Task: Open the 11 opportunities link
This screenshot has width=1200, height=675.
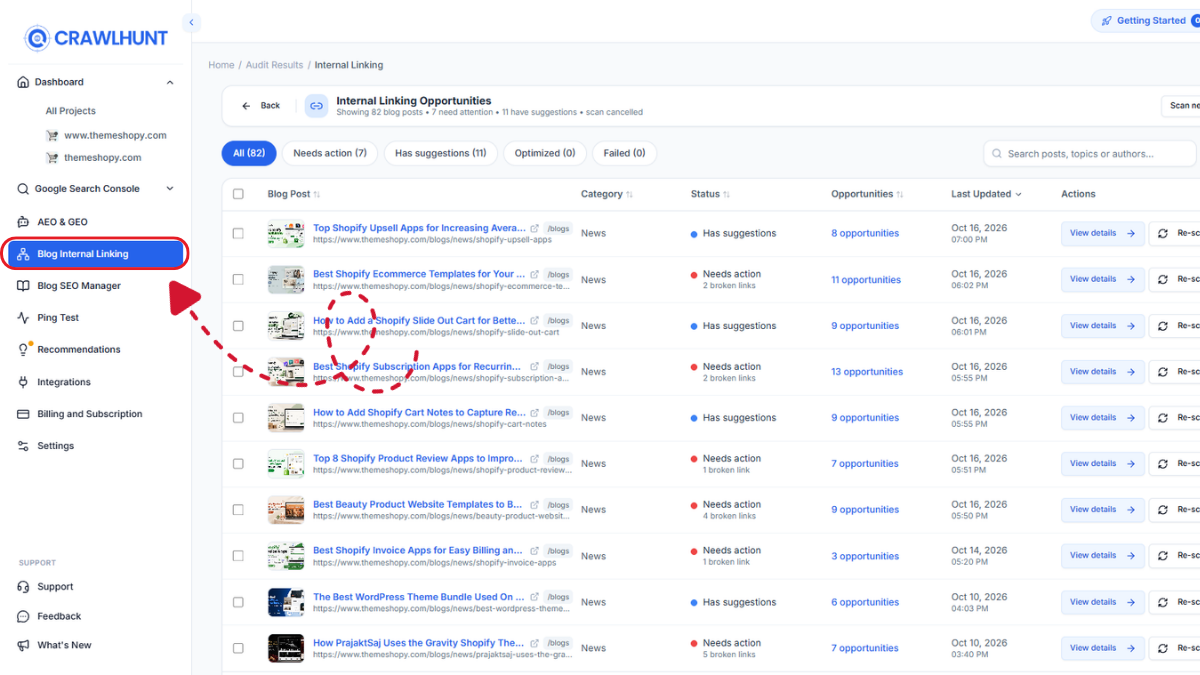Action: click(x=866, y=280)
